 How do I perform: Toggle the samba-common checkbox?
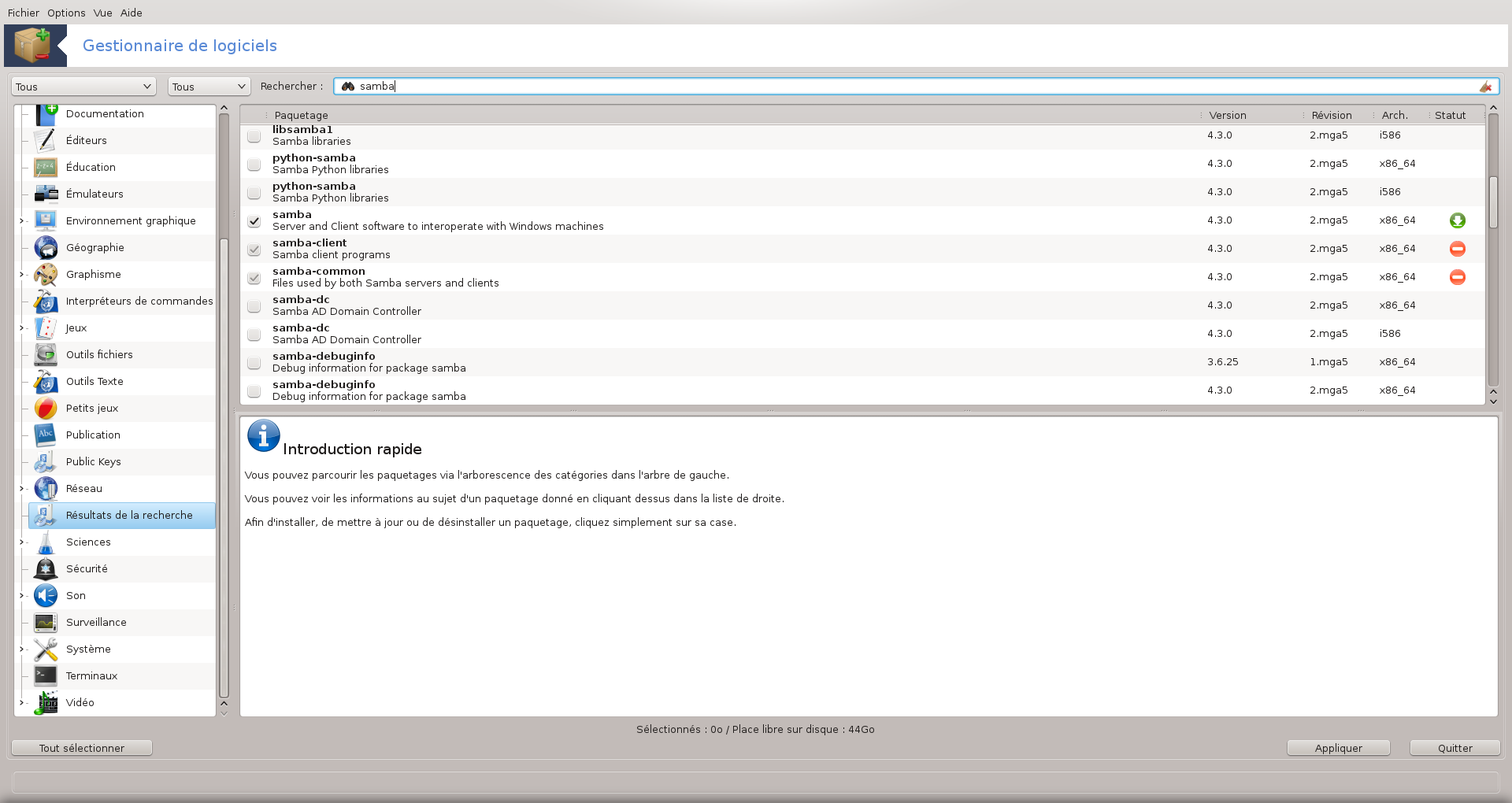click(x=254, y=278)
